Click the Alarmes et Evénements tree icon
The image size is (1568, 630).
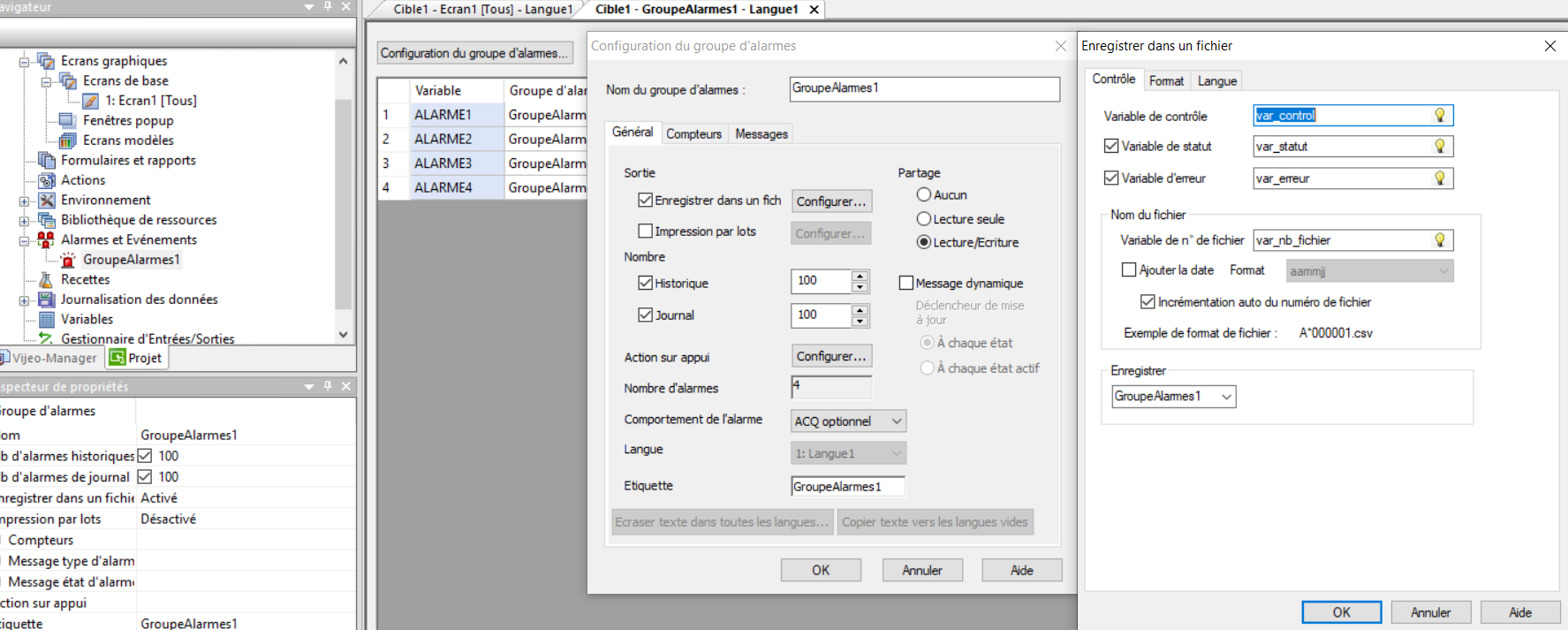[x=46, y=239]
